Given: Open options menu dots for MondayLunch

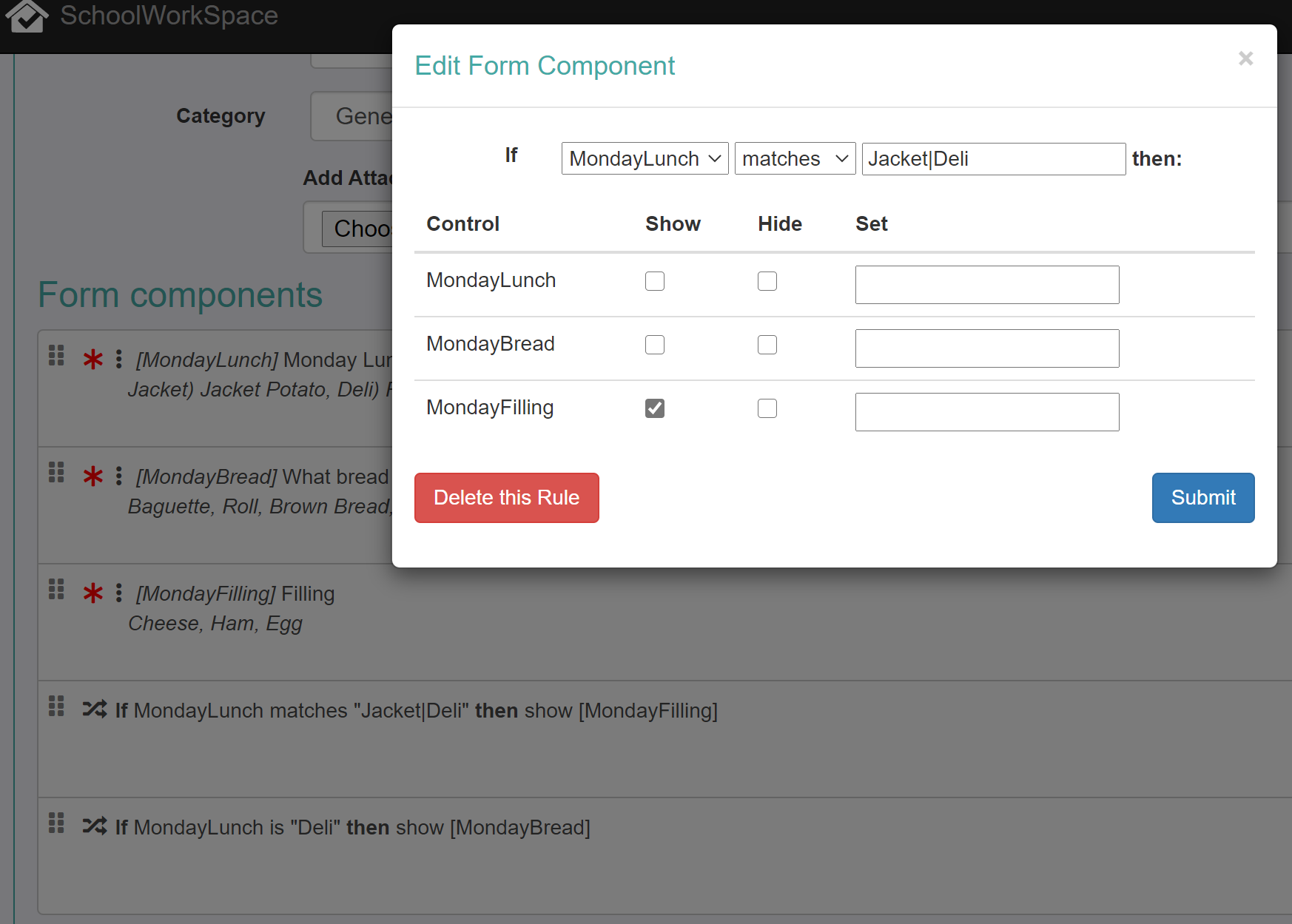Looking at the screenshot, I should (119, 360).
